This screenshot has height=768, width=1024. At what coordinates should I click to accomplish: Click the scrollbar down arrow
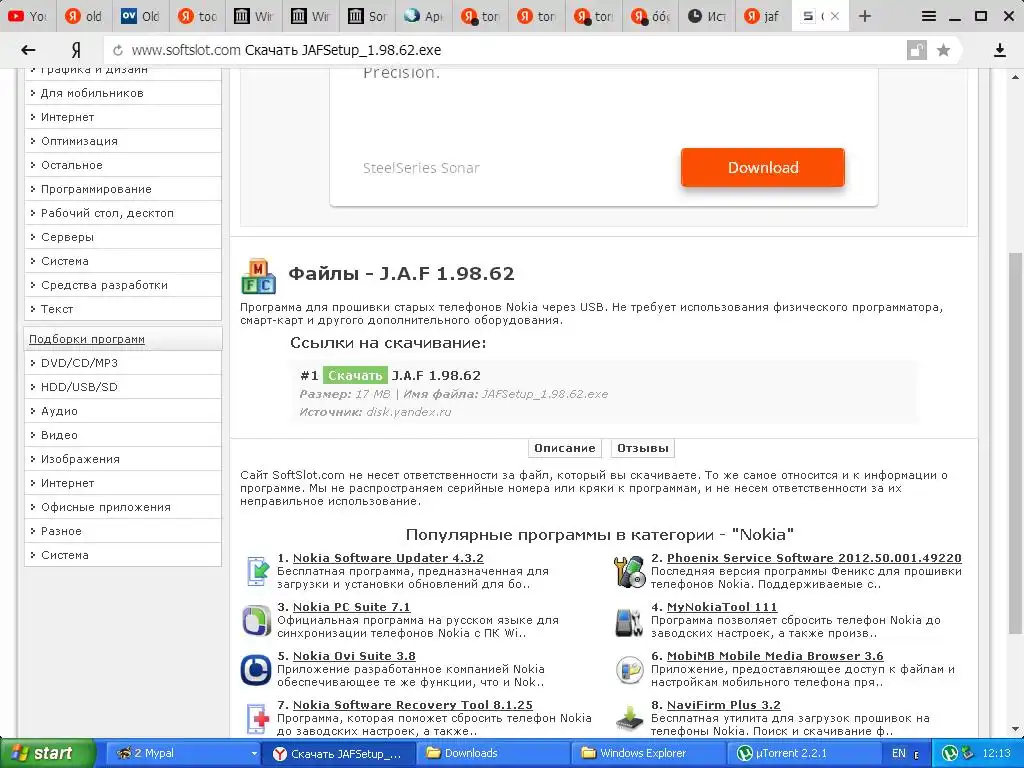[1015, 729]
